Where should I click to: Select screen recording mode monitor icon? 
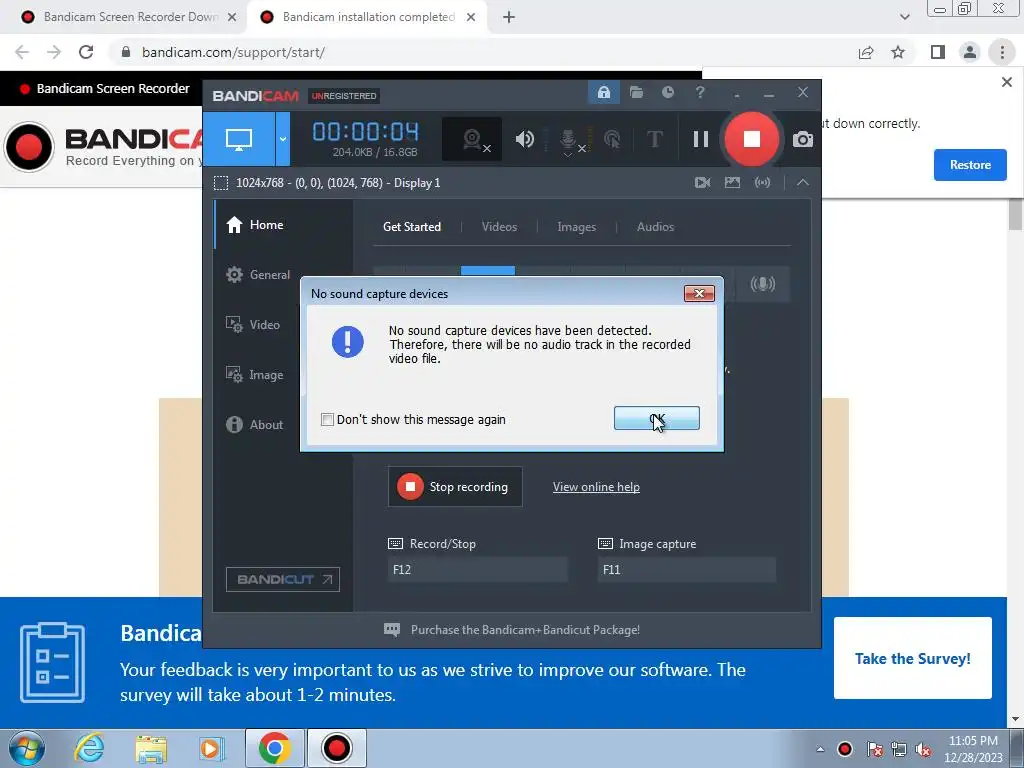[239, 138]
